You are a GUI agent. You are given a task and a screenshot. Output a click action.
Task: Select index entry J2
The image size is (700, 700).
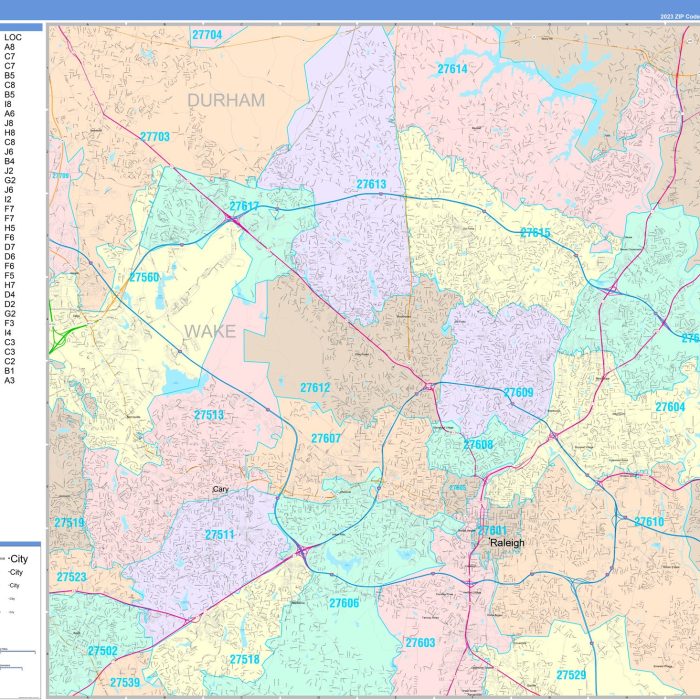pyautogui.click(x=9, y=171)
